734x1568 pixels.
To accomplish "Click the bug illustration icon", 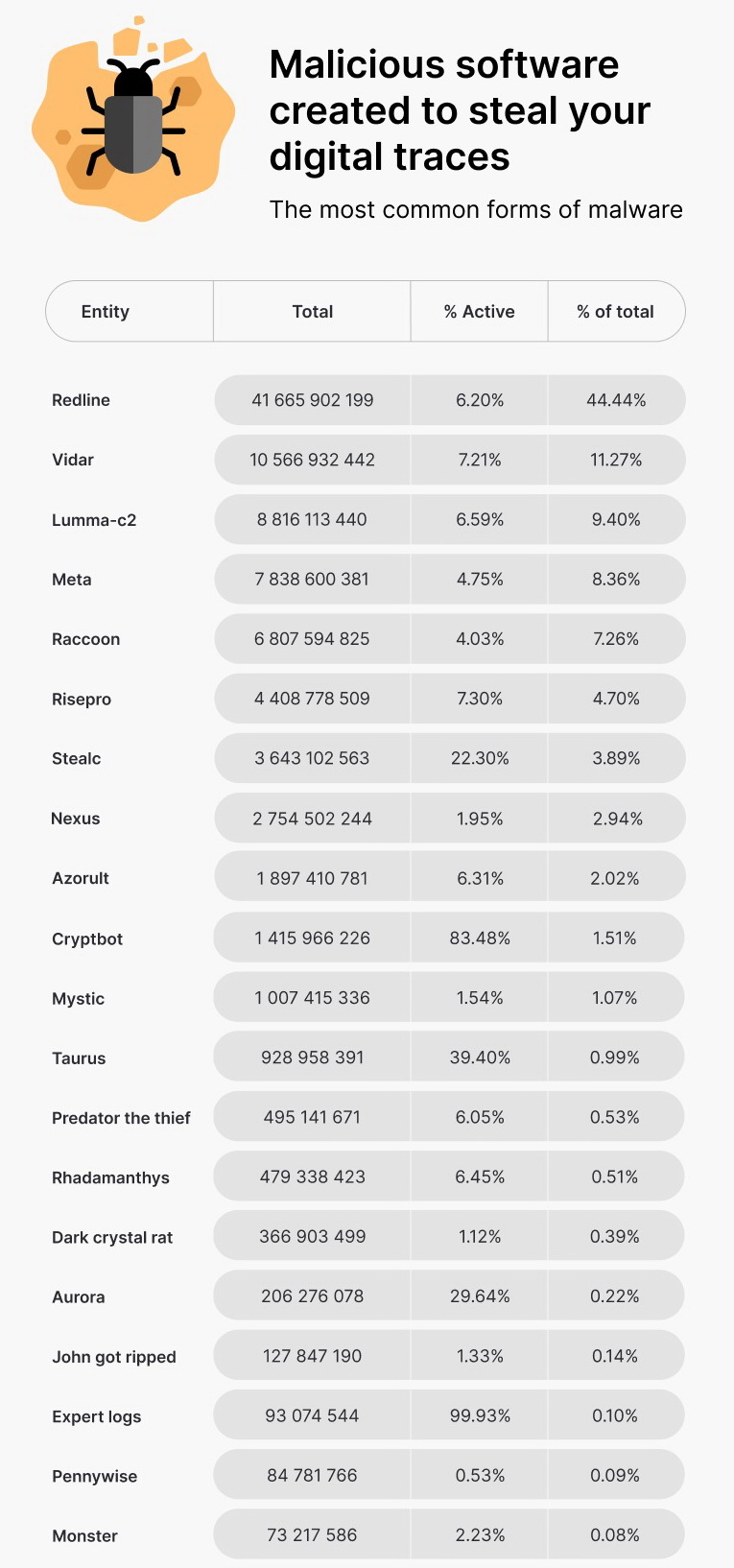I will pos(133,118).
